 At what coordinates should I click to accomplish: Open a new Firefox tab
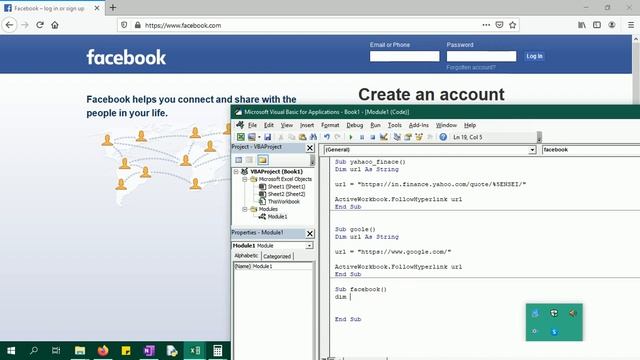113,8
